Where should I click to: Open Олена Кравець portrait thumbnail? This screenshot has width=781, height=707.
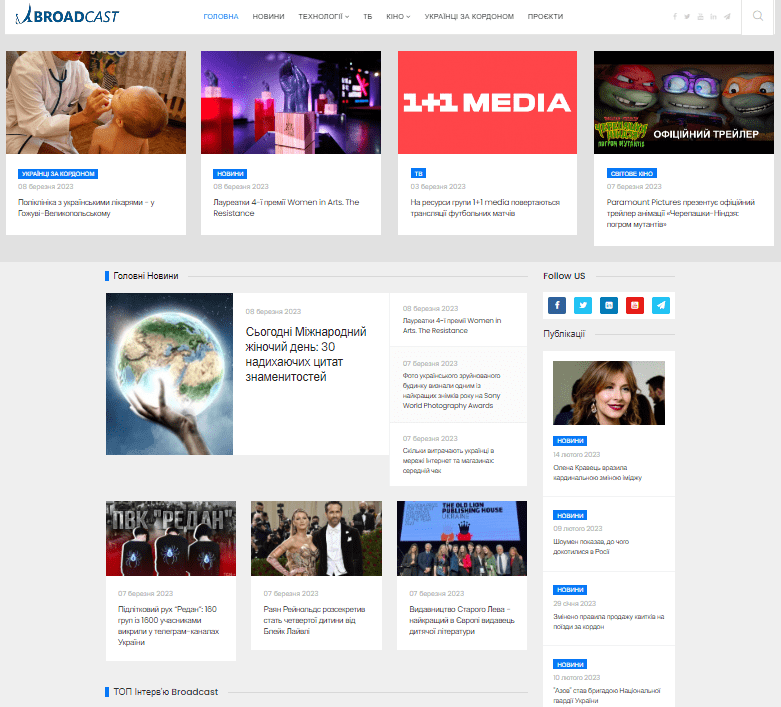[609, 393]
